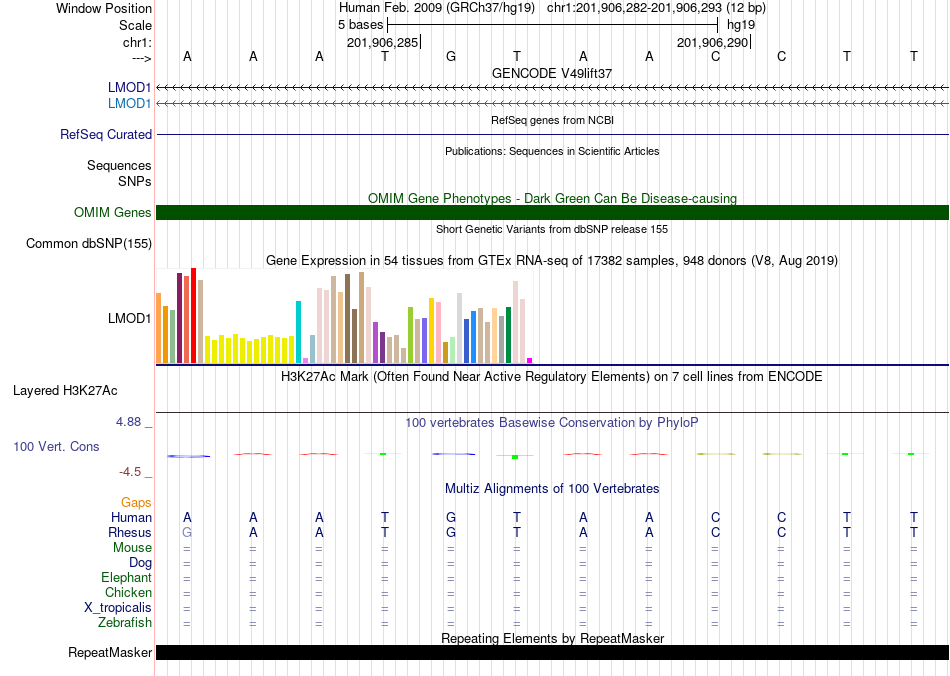Click the GENCODE V49lift37 track title
The image size is (950, 676).
[x=552, y=73]
